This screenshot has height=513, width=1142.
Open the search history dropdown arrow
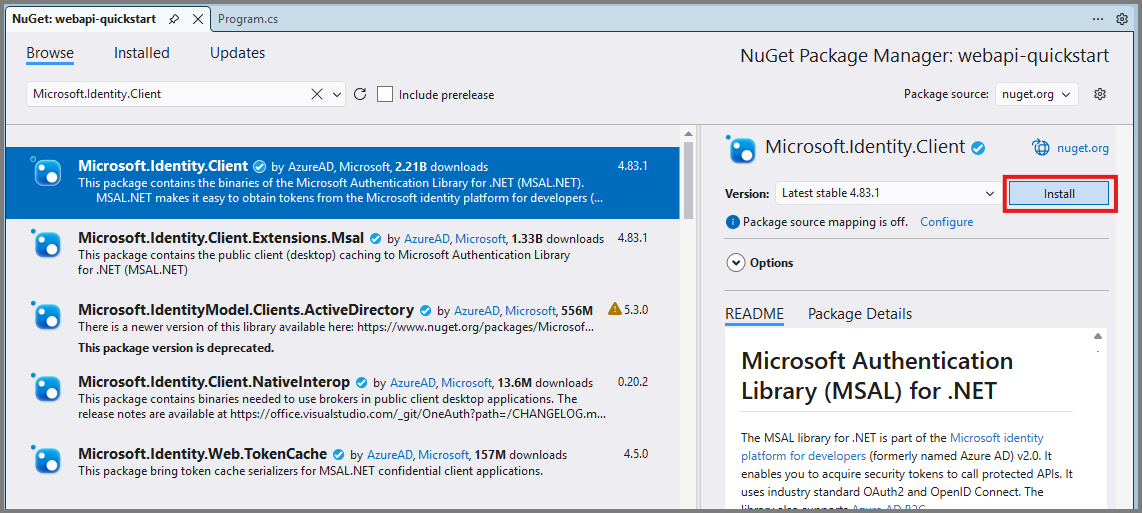coord(336,94)
